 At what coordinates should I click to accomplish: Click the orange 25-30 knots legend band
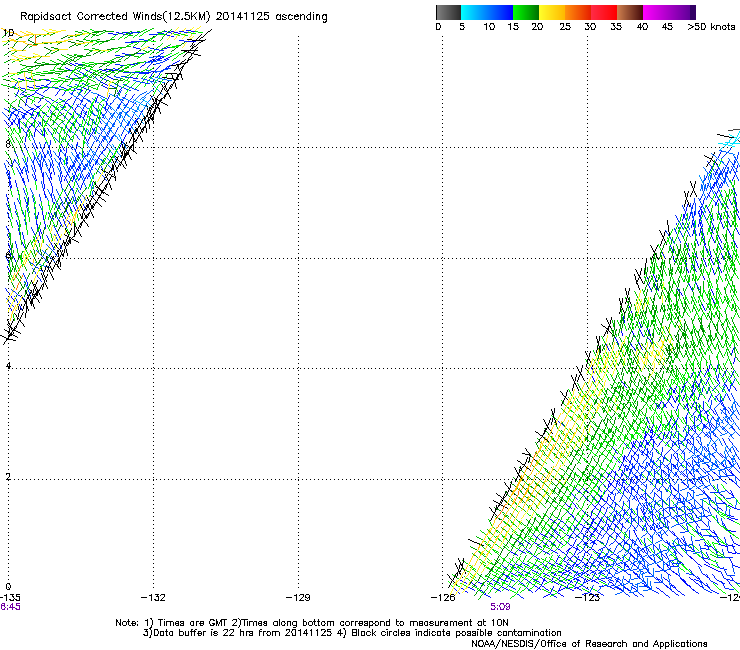pyautogui.click(x=578, y=12)
